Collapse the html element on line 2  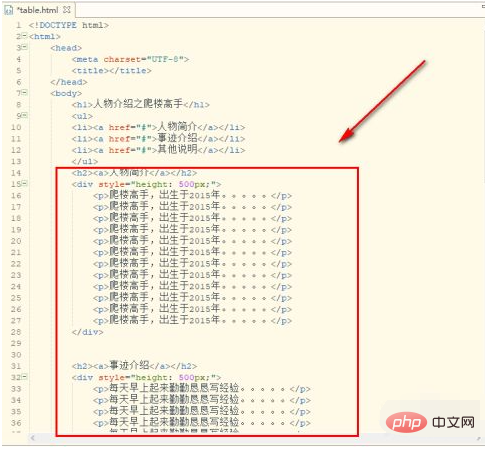tap(24, 36)
